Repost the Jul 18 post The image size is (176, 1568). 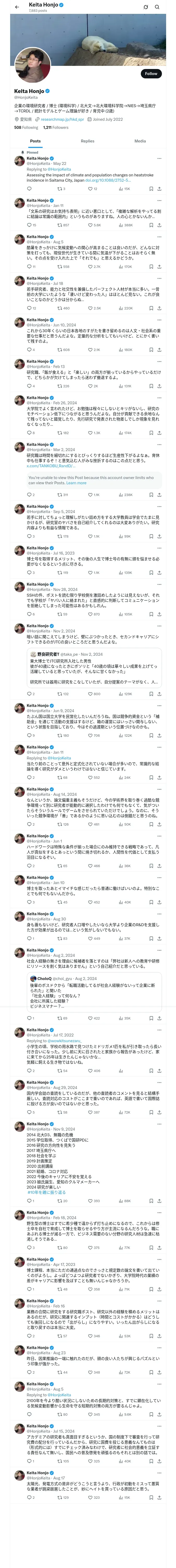[x=60, y=308]
